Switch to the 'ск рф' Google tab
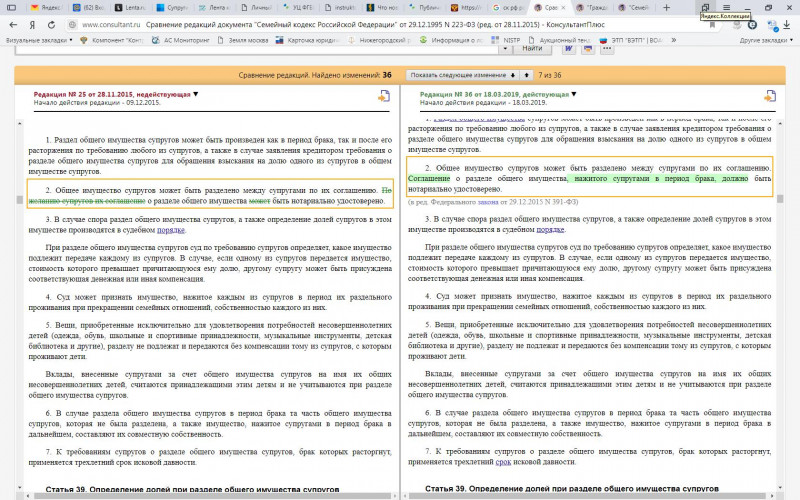The width and height of the screenshot is (800, 500). click(508, 8)
